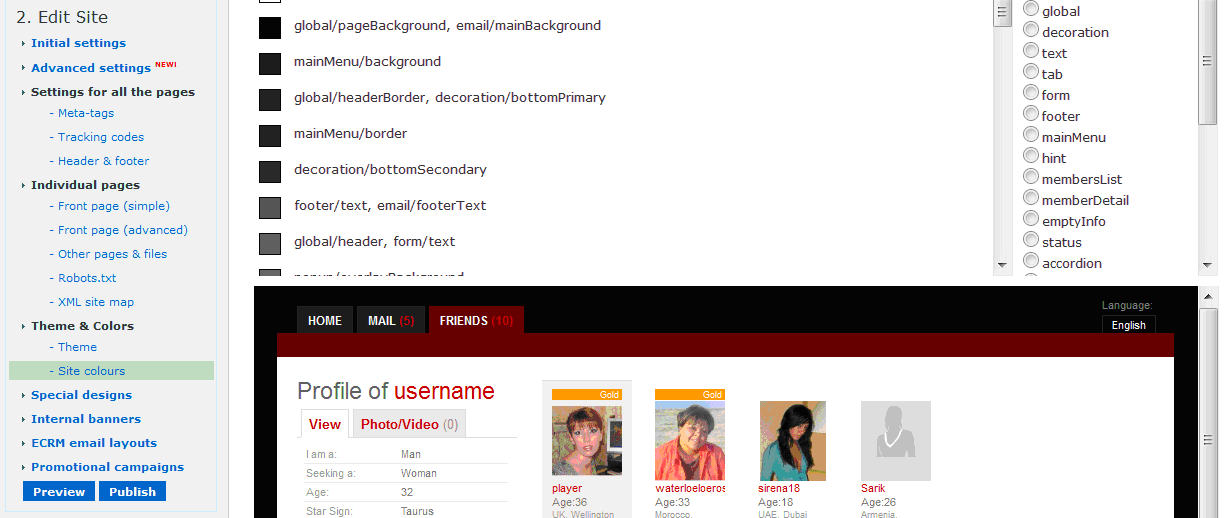Pick mainMenu/background colour swatch

pos(270,64)
